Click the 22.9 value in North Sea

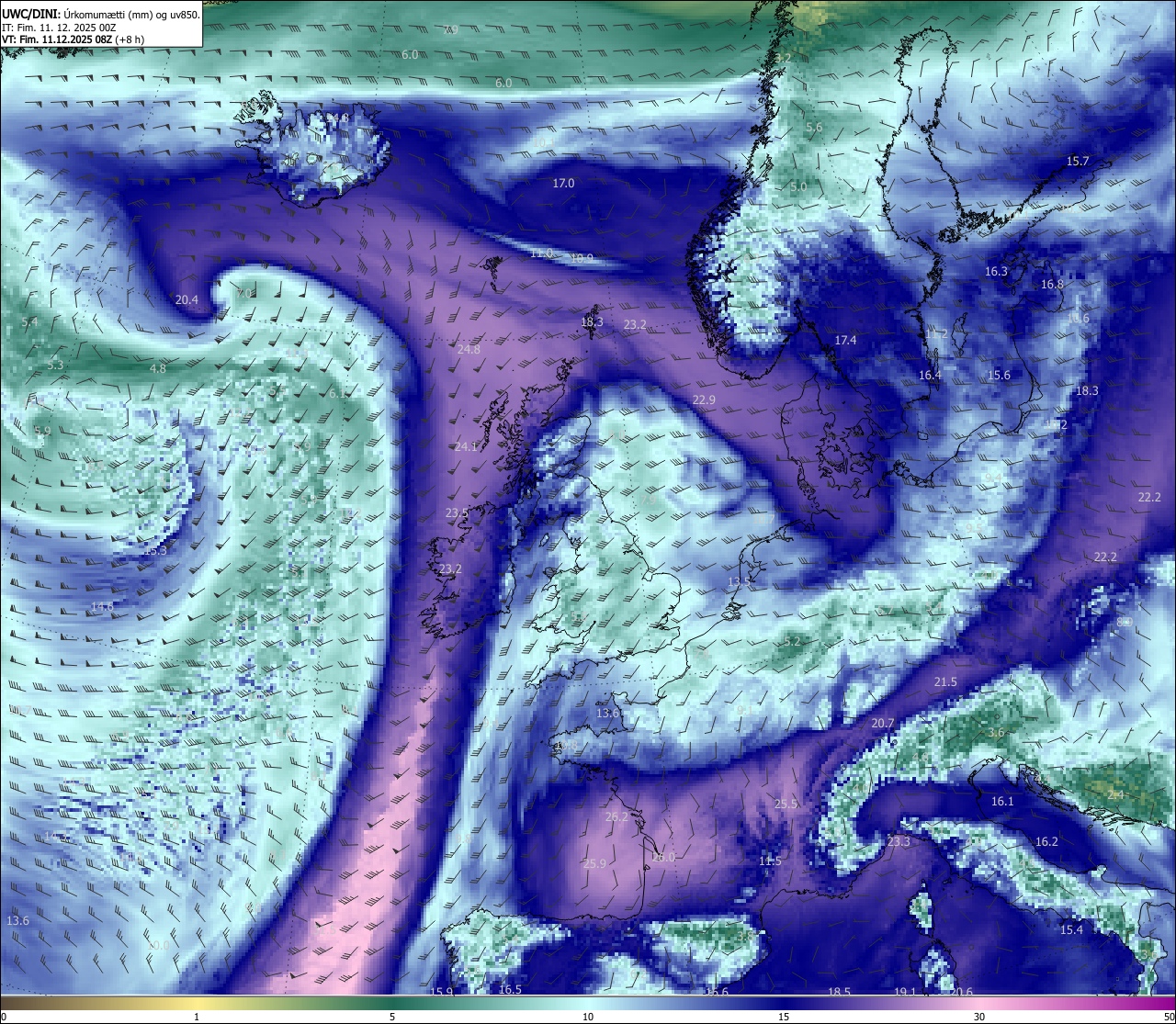point(704,399)
